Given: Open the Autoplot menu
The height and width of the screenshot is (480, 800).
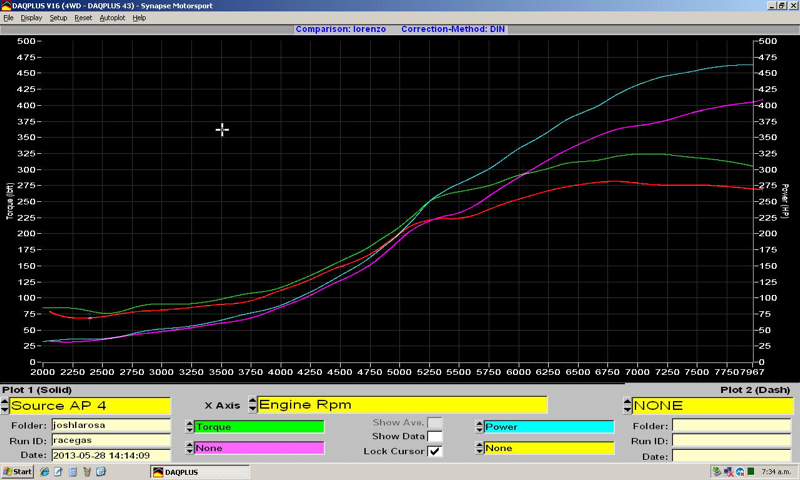Looking at the screenshot, I should click(x=112, y=18).
